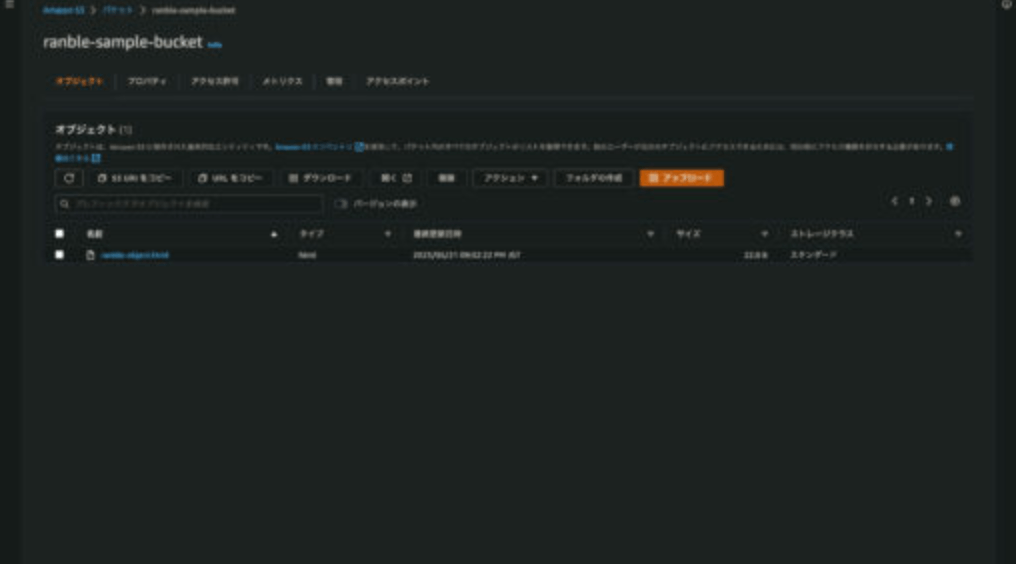Sort by サイズ column arrow
This screenshot has height=564, width=1016.
point(764,234)
